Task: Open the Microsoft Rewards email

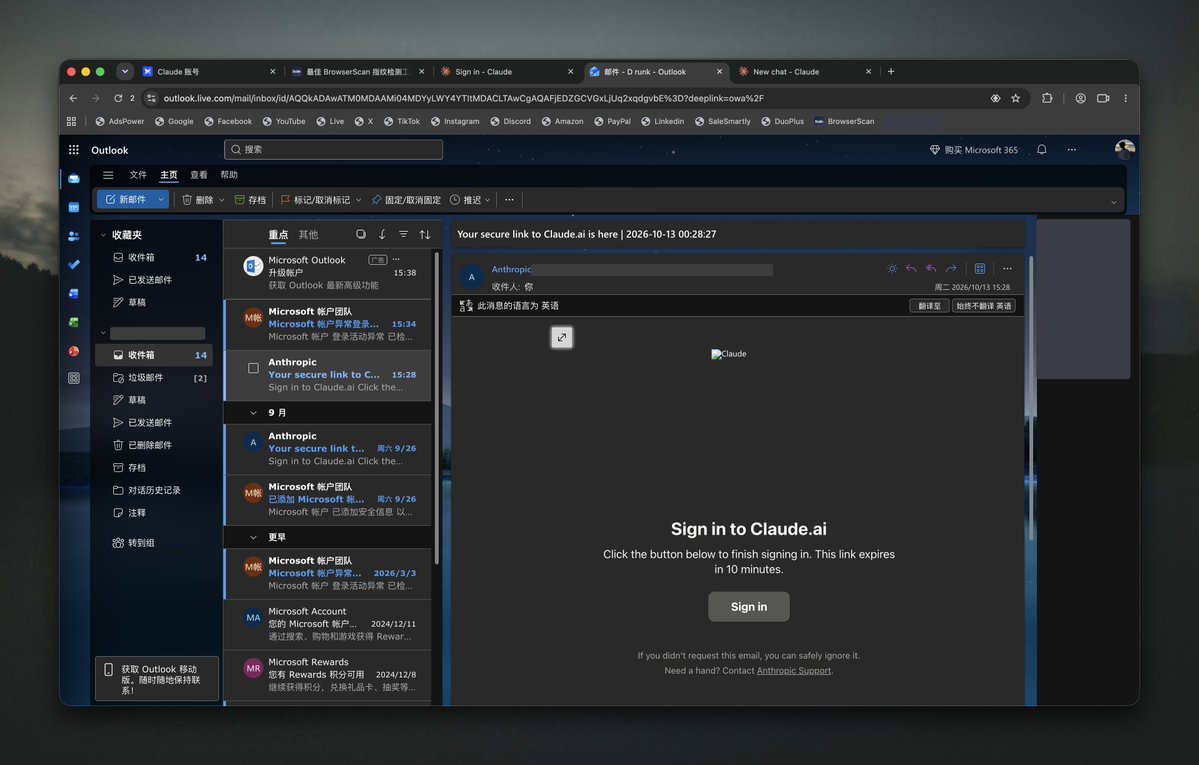Action: 329,675
